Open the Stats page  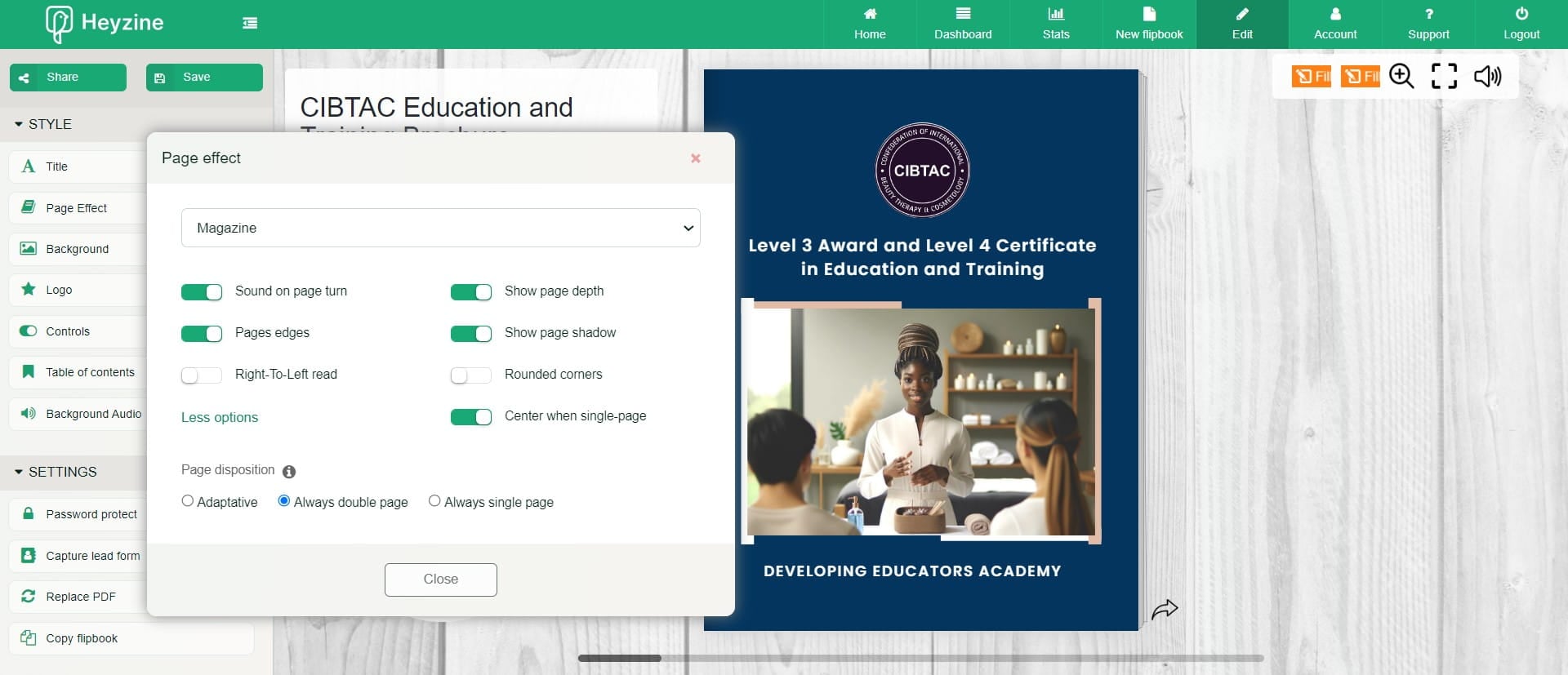(1055, 24)
